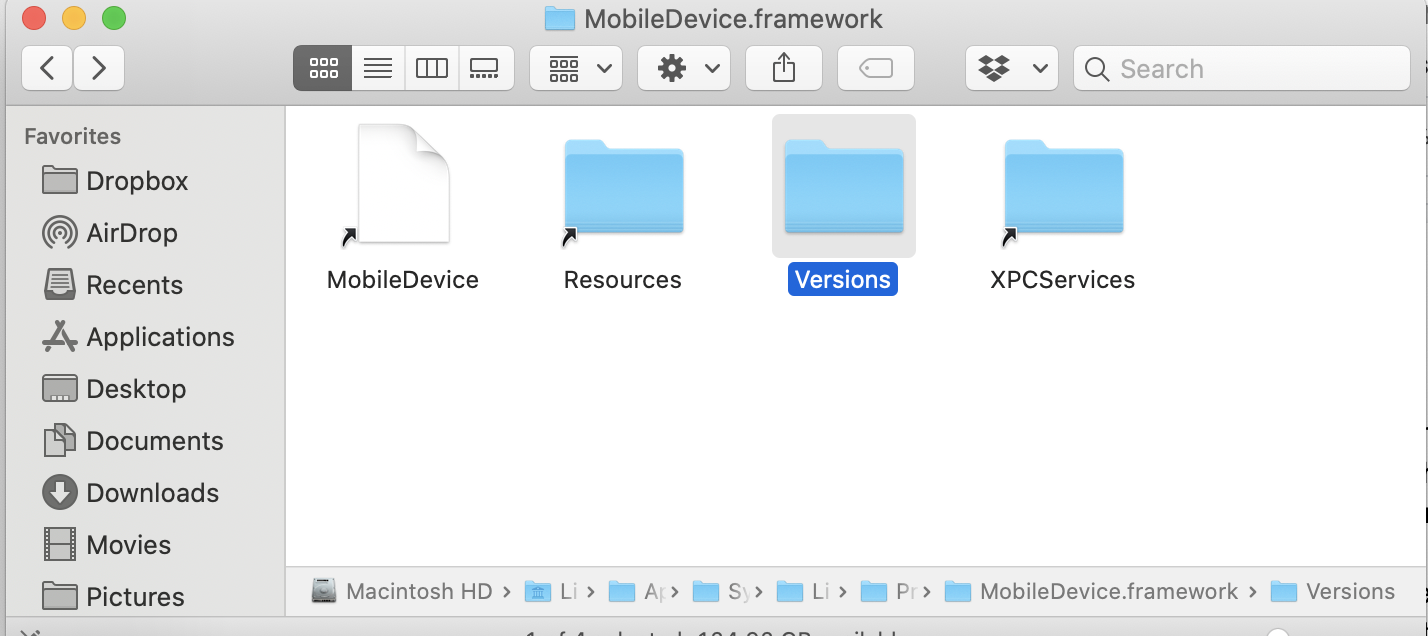
Task: Click the truncated Sy folder in path bar
Action: point(722,592)
